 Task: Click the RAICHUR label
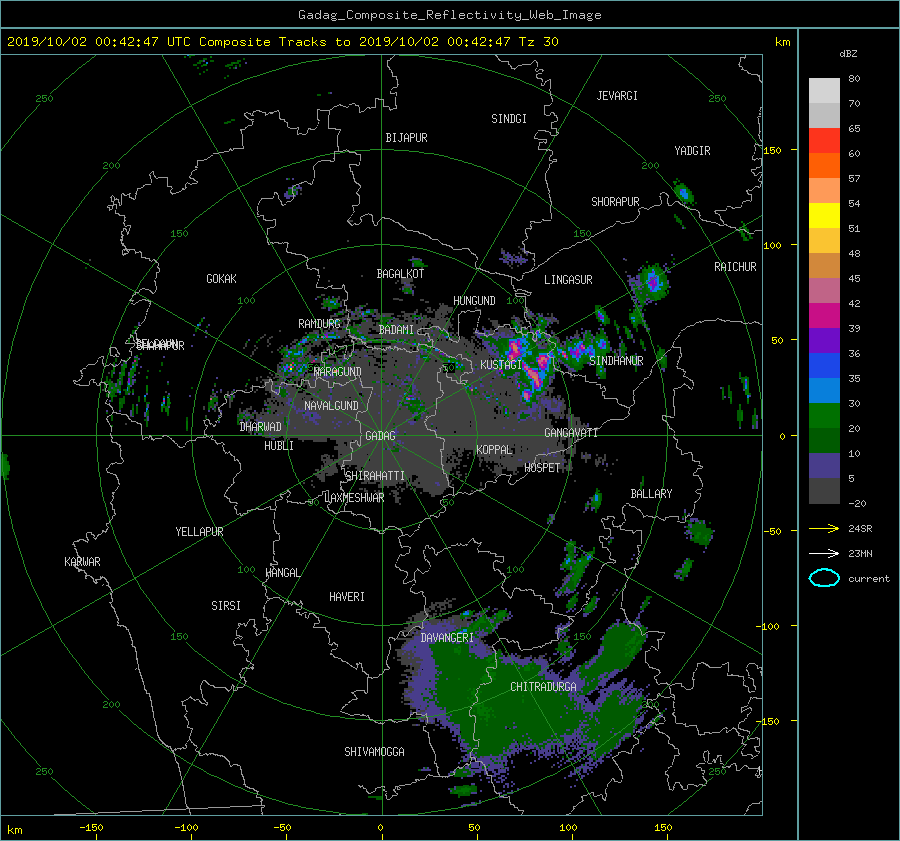pyautogui.click(x=735, y=267)
